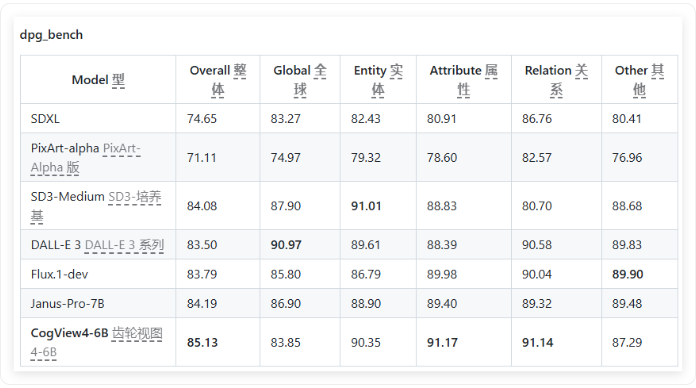Click Janus-Pro-7B global score 86.90
This screenshot has width=696, height=388.
pyautogui.click(x=286, y=304)
